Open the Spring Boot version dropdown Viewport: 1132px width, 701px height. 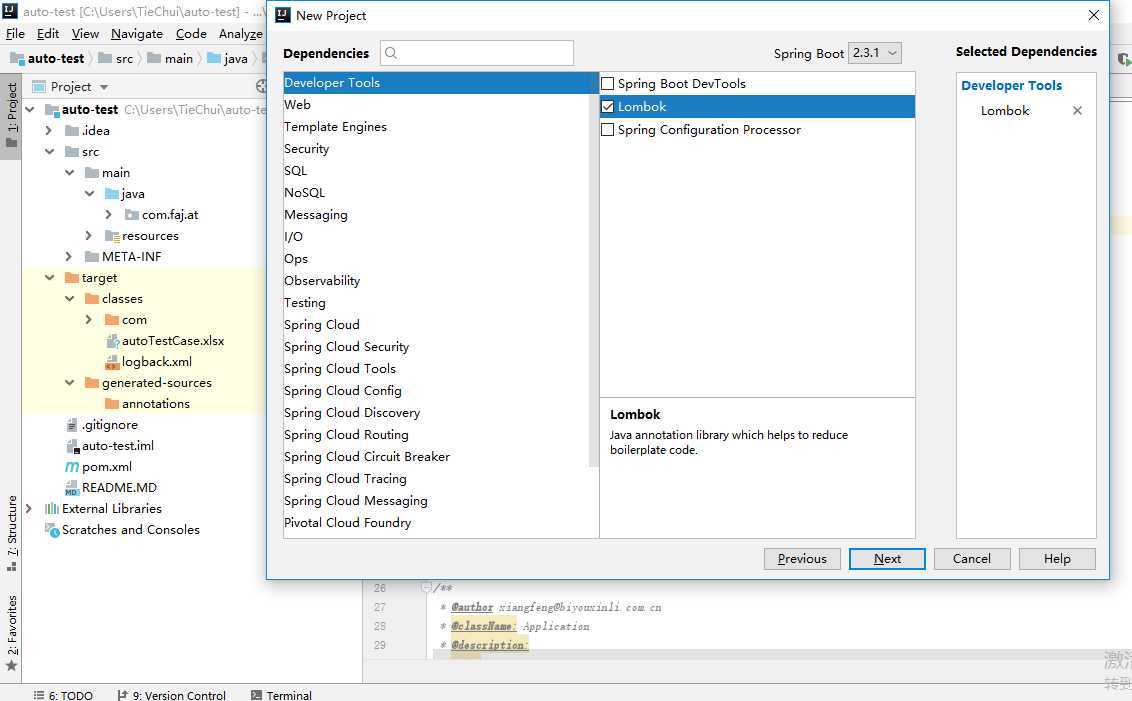pyautogui.click(x=874, y=53)
